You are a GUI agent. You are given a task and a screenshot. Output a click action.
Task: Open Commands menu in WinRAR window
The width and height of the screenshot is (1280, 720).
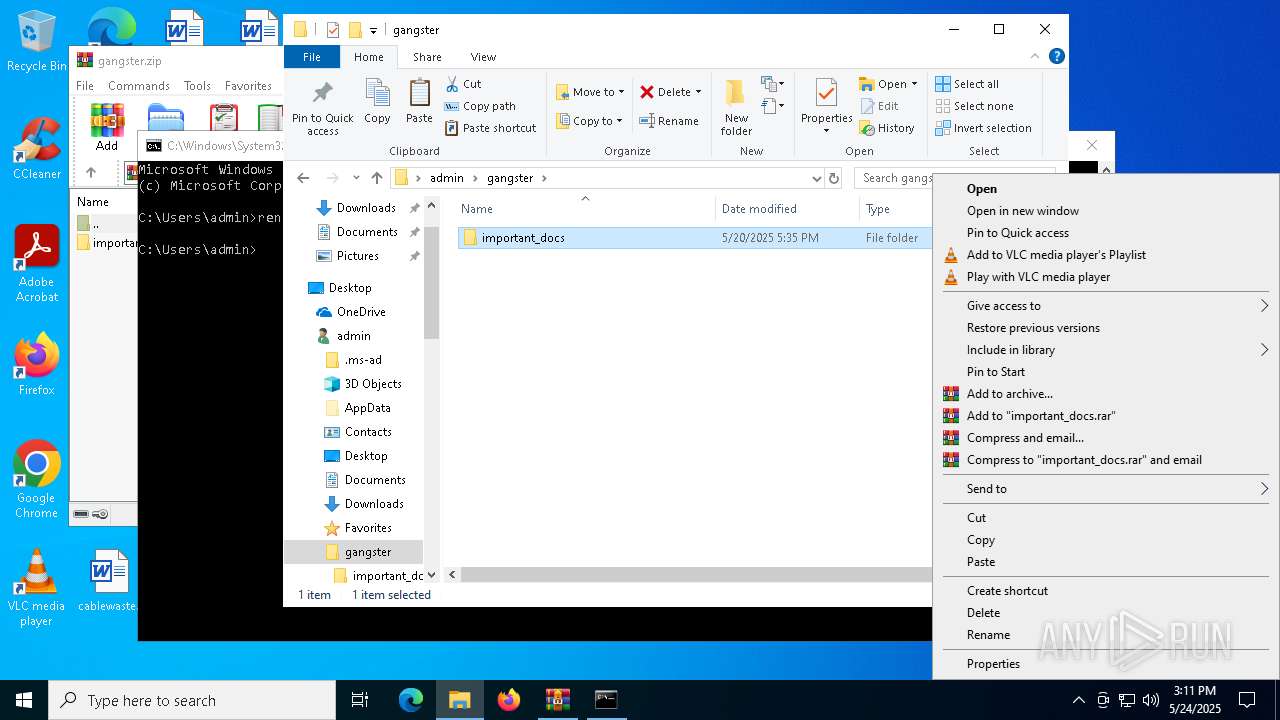(139, 86)
